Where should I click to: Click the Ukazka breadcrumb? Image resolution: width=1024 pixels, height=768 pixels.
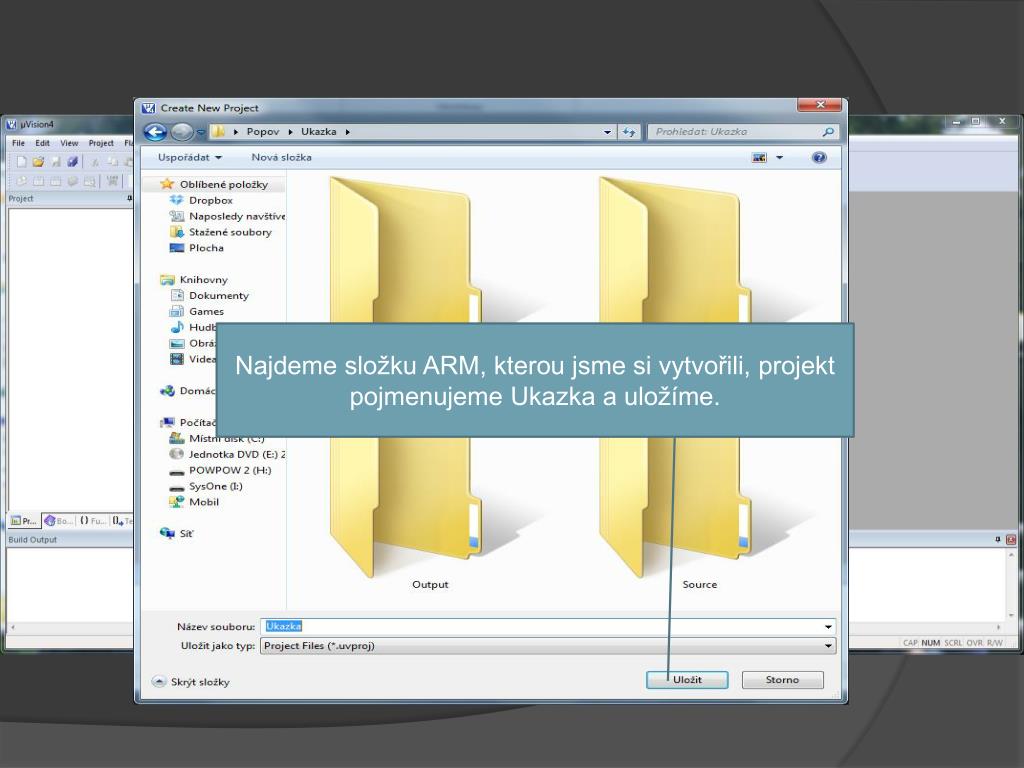[x=319, y=131]
